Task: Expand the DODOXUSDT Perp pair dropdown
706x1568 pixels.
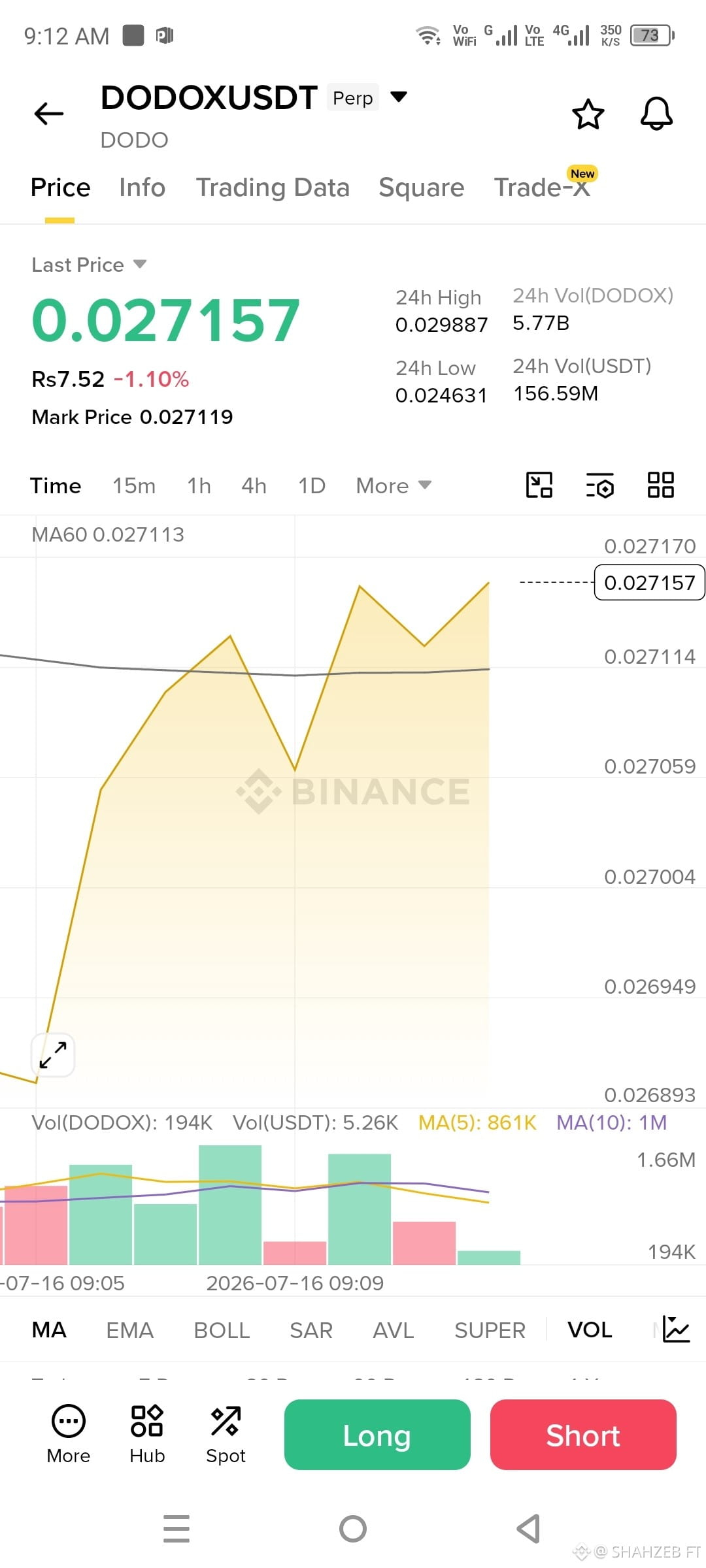Action: point(398,97)
